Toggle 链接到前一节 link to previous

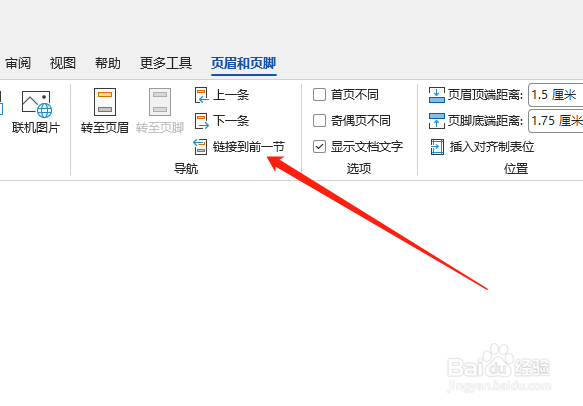tap(239, 147)
